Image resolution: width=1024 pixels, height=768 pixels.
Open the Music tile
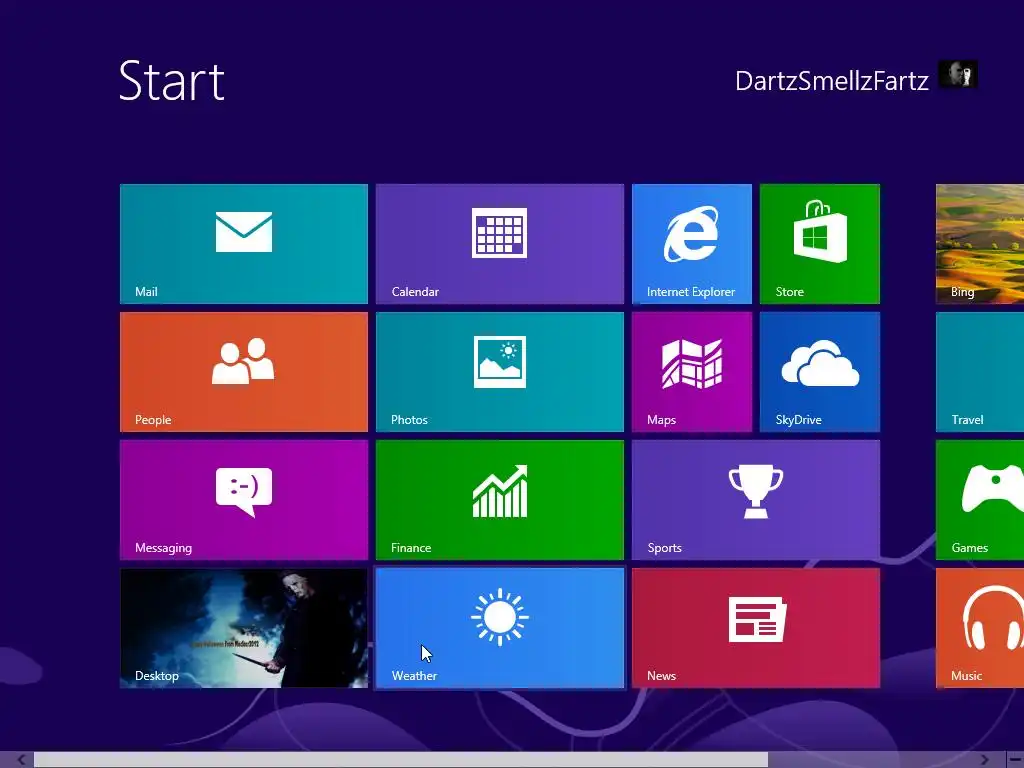pyautogui.click(x=980, y=628)
